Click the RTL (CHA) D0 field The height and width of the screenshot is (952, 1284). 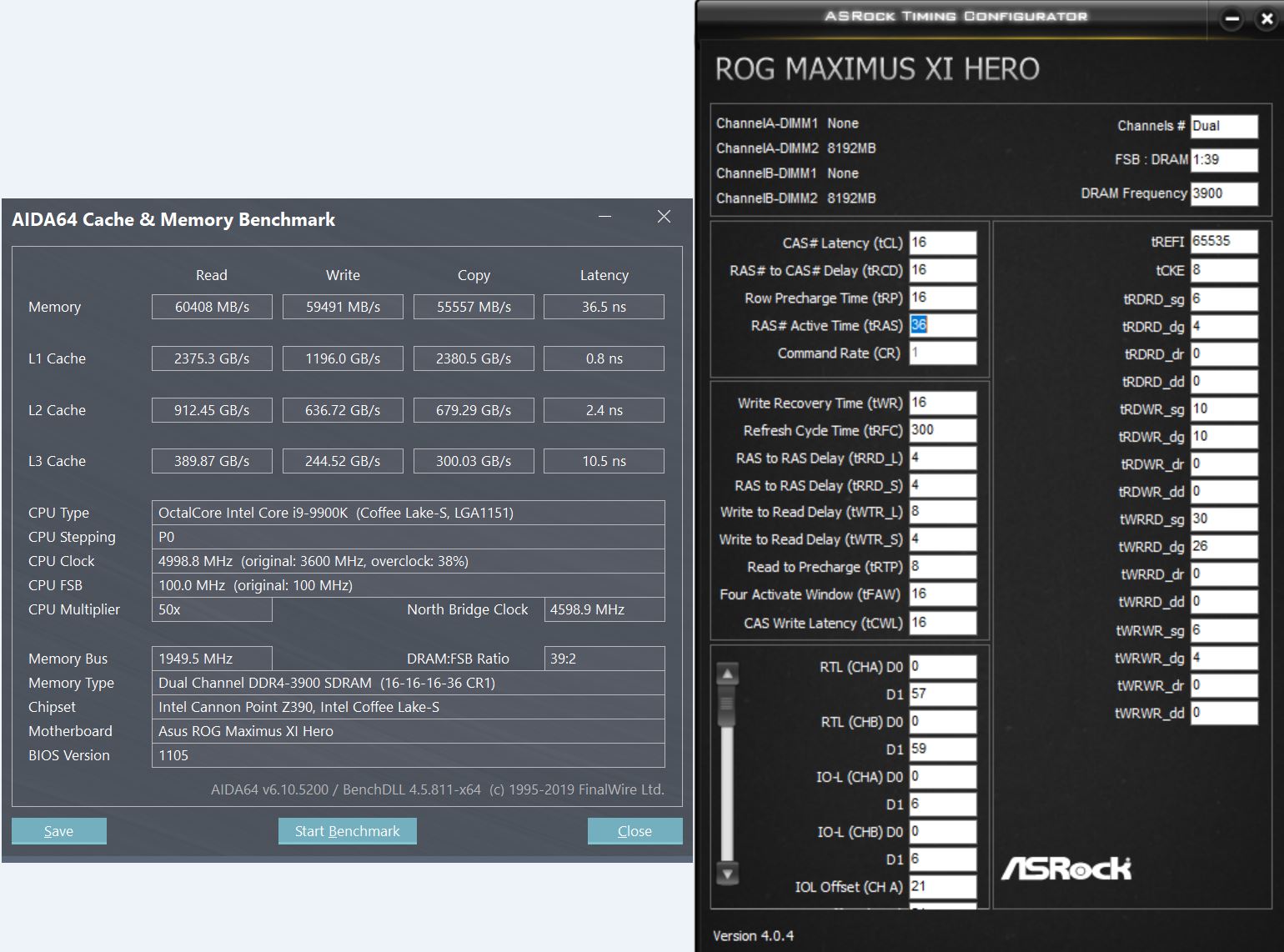(x=942, y=667)
